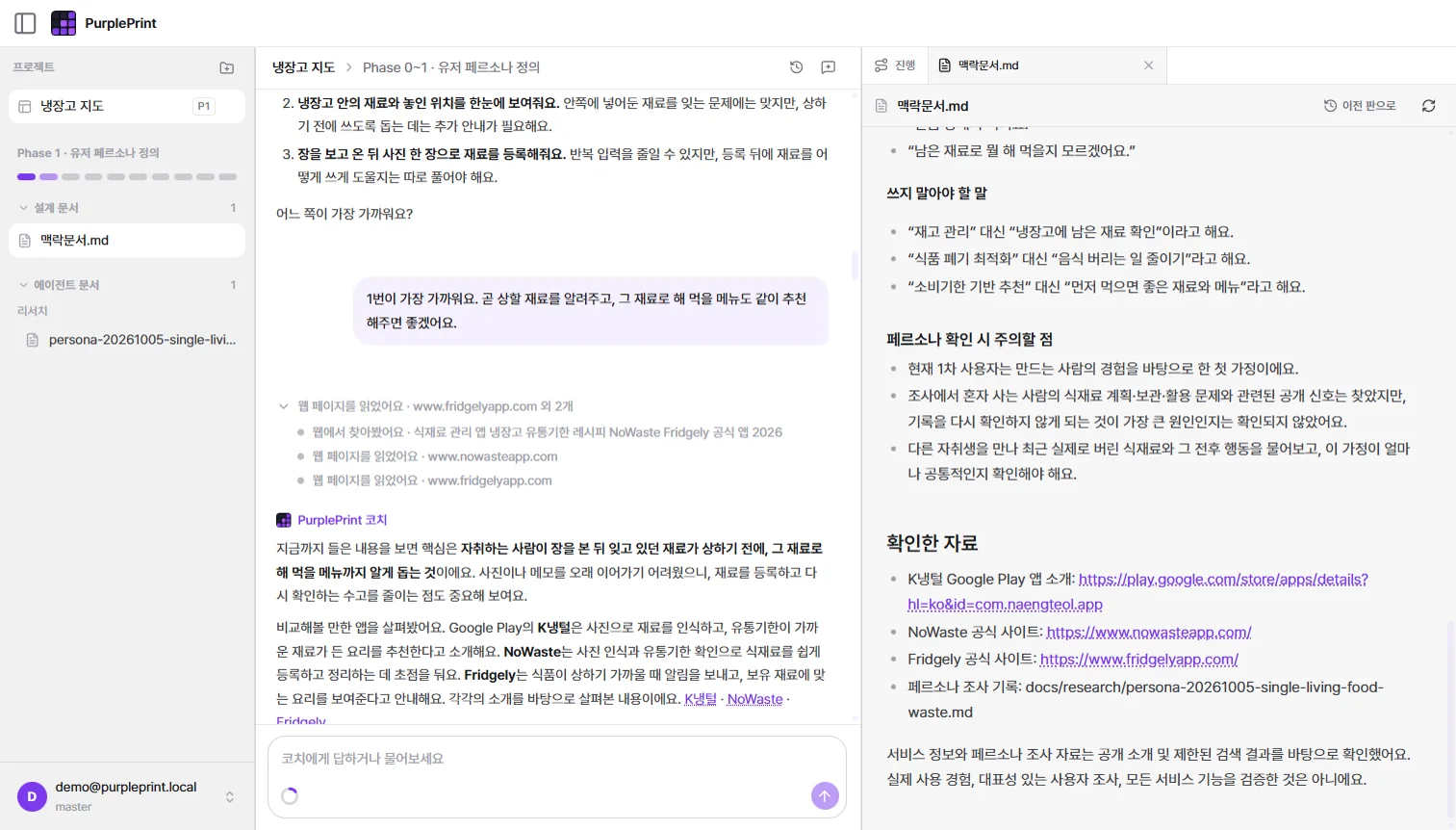
Task: Close the 맥락문서.md tab
Action: click(x=1148, y=65)
